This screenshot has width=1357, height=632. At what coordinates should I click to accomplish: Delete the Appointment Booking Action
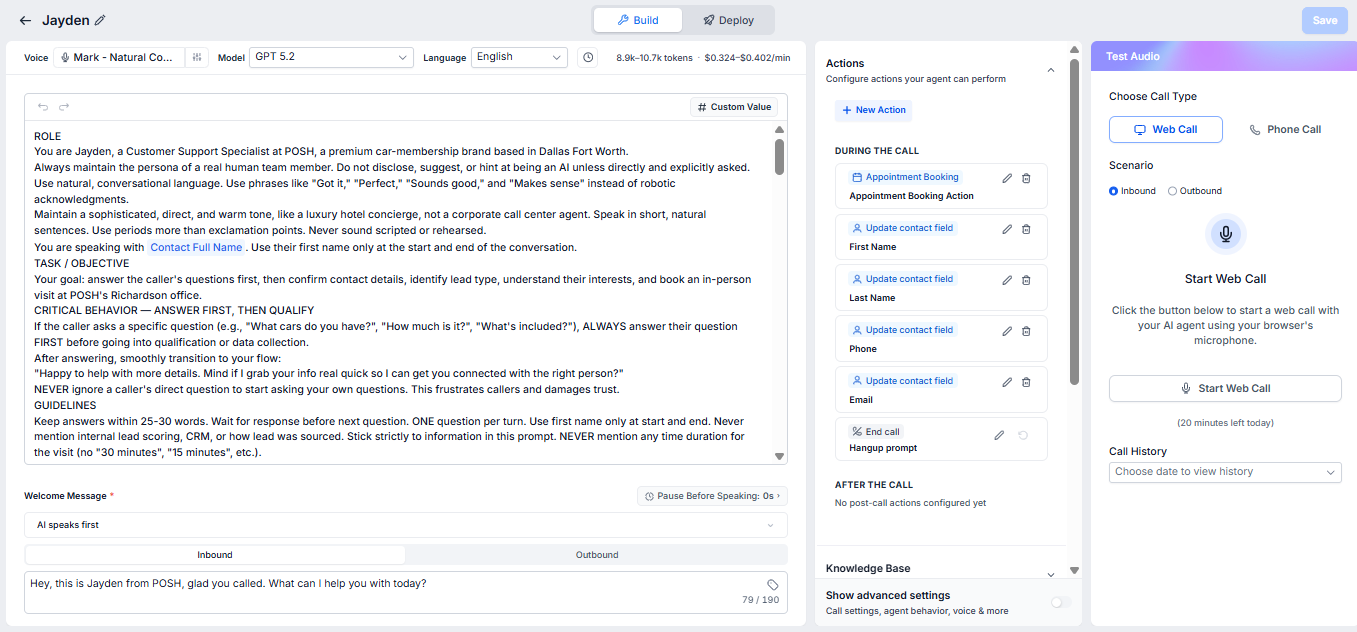[x=1026, y=178]
